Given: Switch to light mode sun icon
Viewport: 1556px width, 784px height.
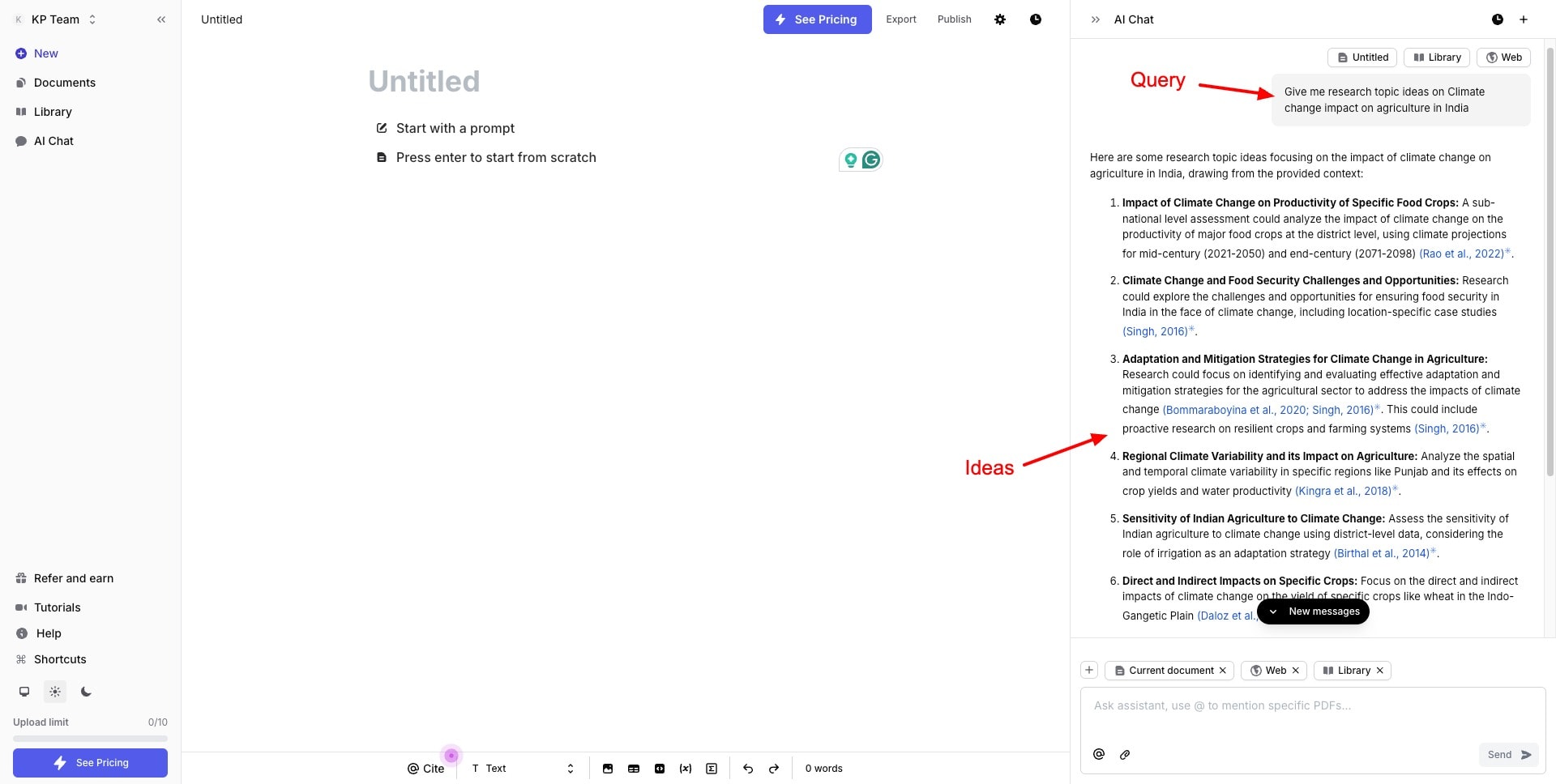Looking at the screenshot, I should [55, 692].
